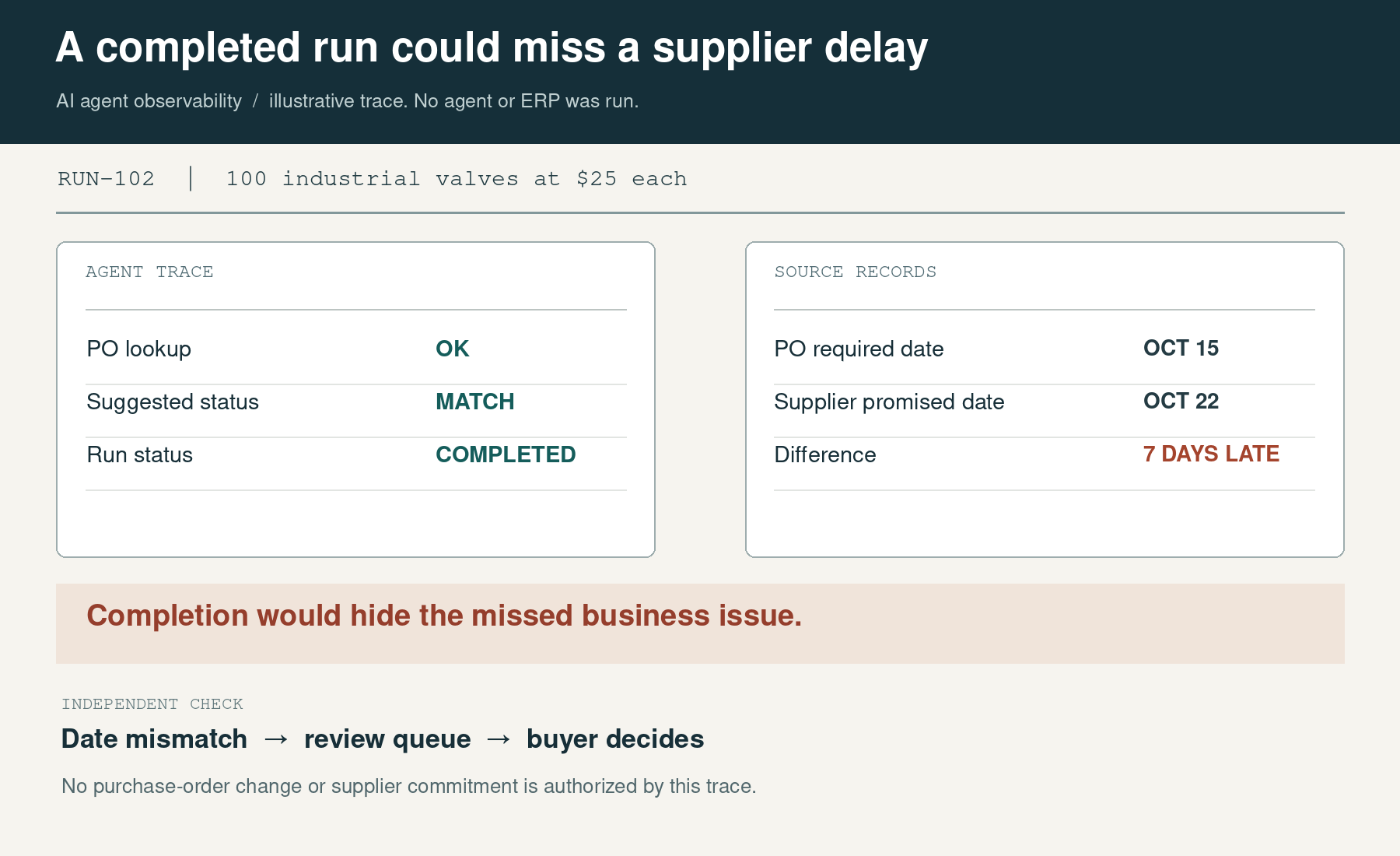Click the OCT 22 date value
Screen dimensions: 1400x856
(x=1181, y=401)
